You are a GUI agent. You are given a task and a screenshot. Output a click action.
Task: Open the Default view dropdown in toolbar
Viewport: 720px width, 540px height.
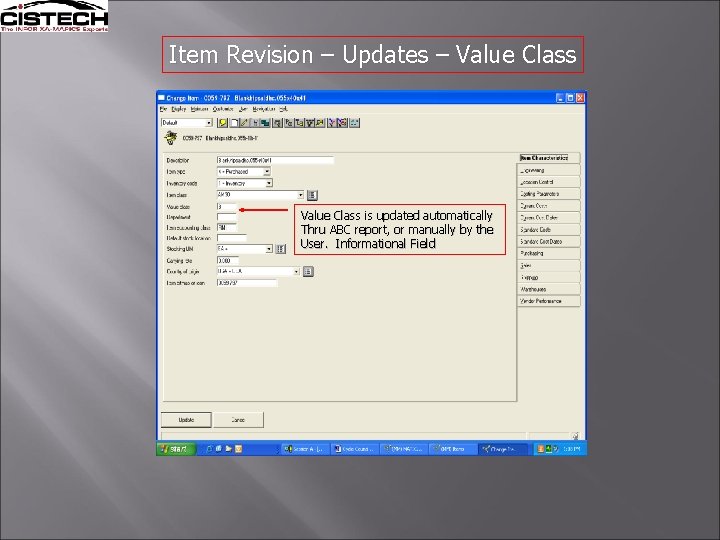209,123
